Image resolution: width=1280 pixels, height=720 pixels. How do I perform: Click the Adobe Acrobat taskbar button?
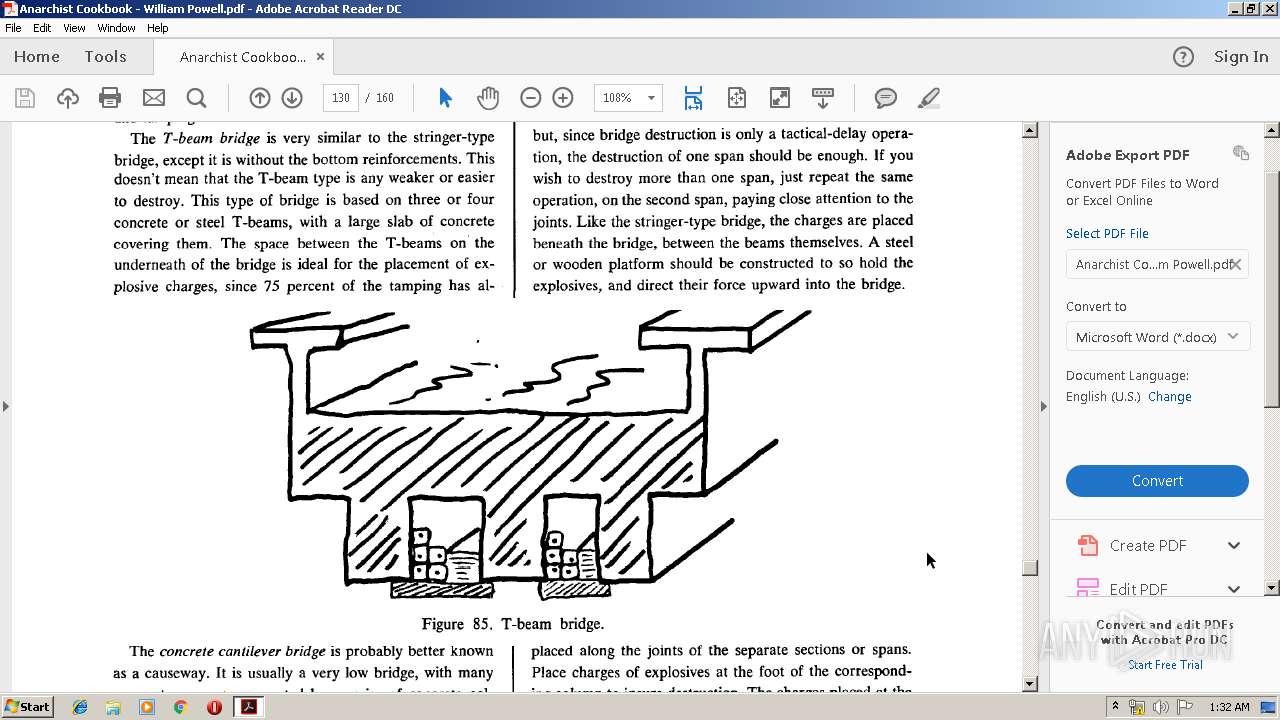(x=248, y=707)
